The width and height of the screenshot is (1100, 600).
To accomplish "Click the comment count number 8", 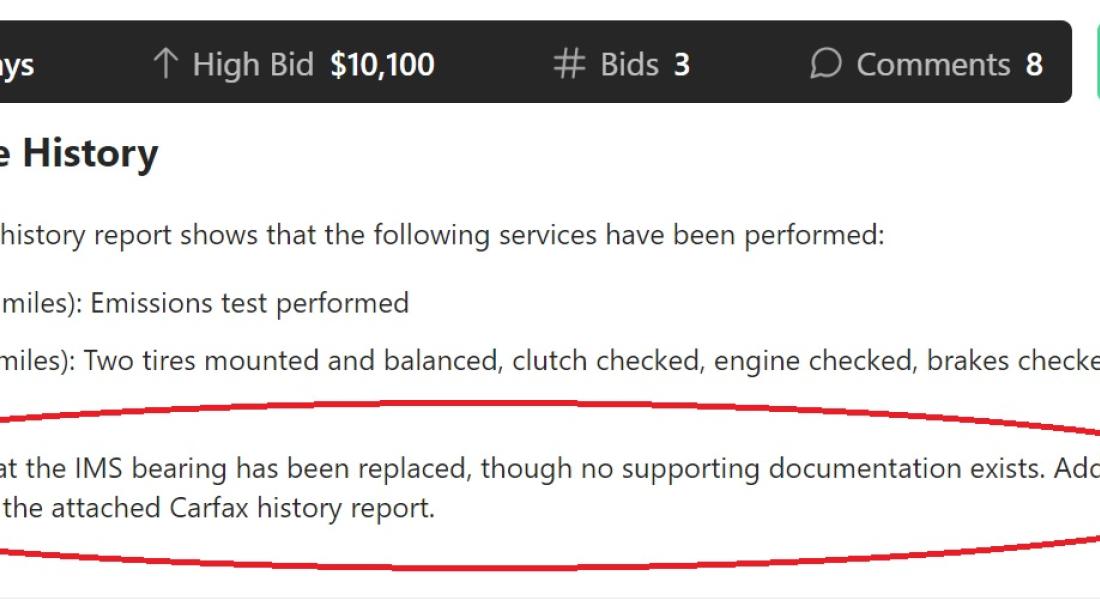I will [1034, 65].
